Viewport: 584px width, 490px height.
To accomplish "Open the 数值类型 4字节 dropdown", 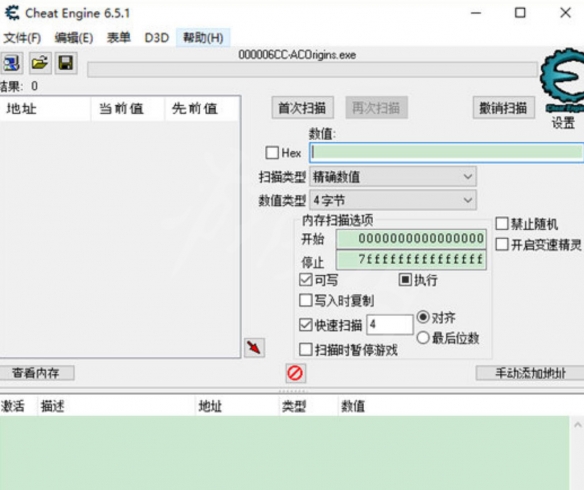I will tap(393, 200).
